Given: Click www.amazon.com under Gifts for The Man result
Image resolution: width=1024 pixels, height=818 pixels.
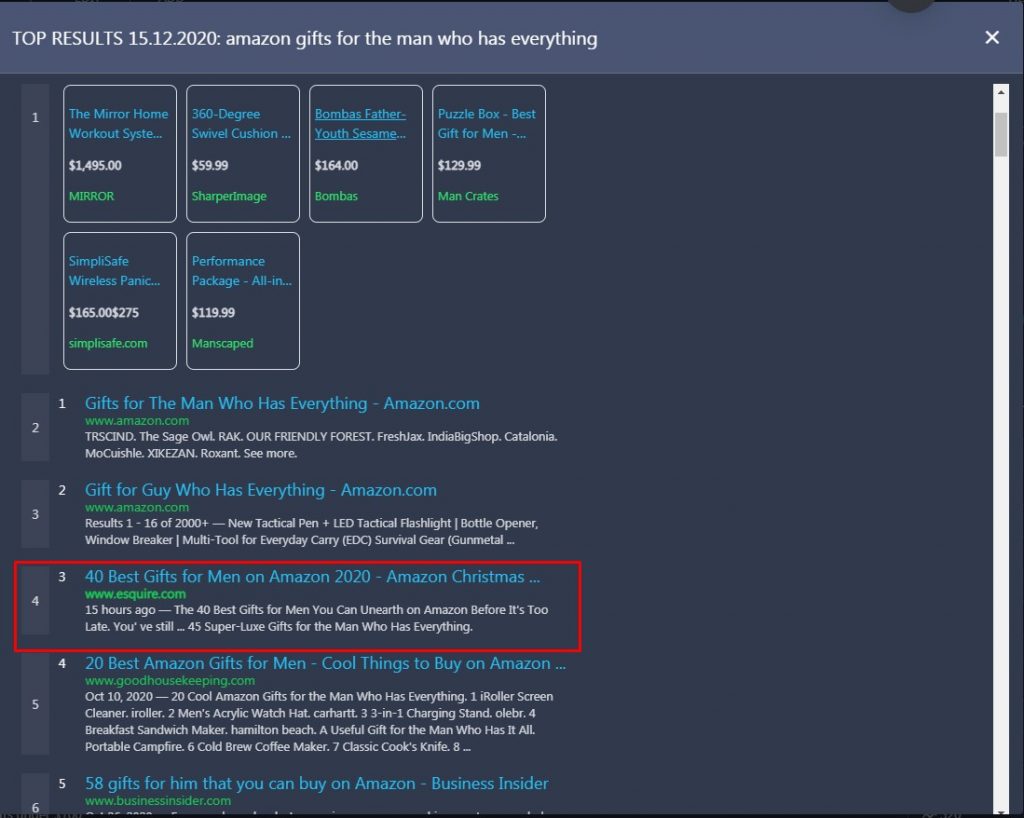Looking at the screenshot, I should coord(137,420).
